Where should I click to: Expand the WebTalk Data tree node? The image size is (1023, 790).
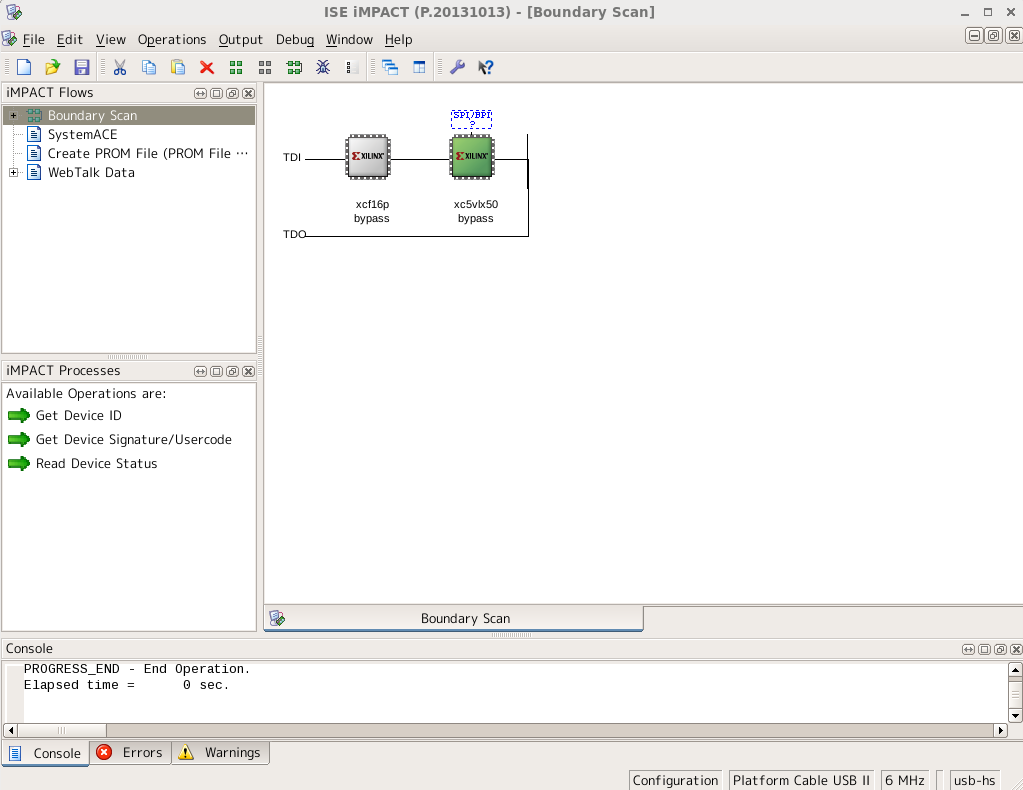pos(14,173)
